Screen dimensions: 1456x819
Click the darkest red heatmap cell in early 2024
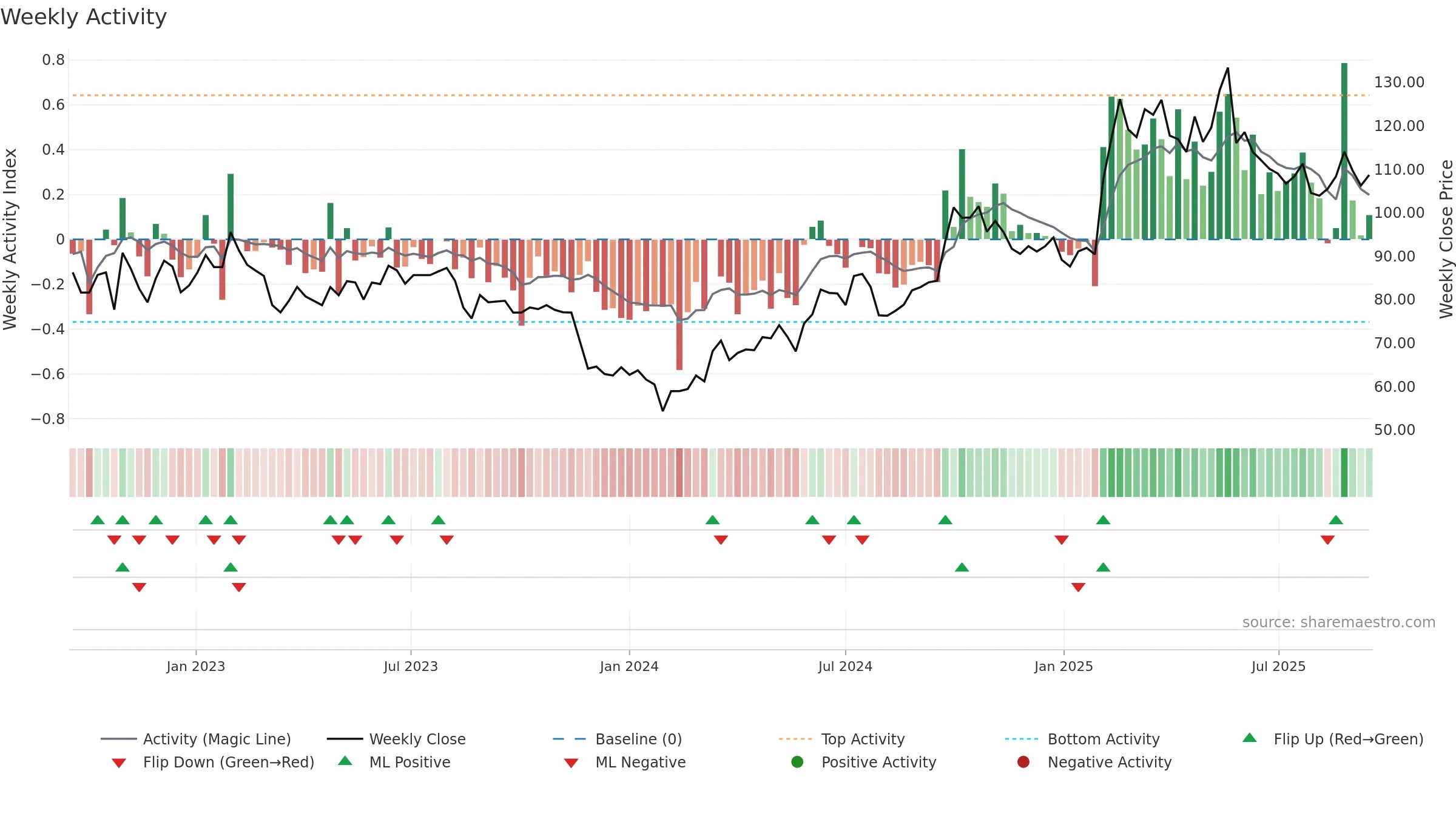pos(679,473)
